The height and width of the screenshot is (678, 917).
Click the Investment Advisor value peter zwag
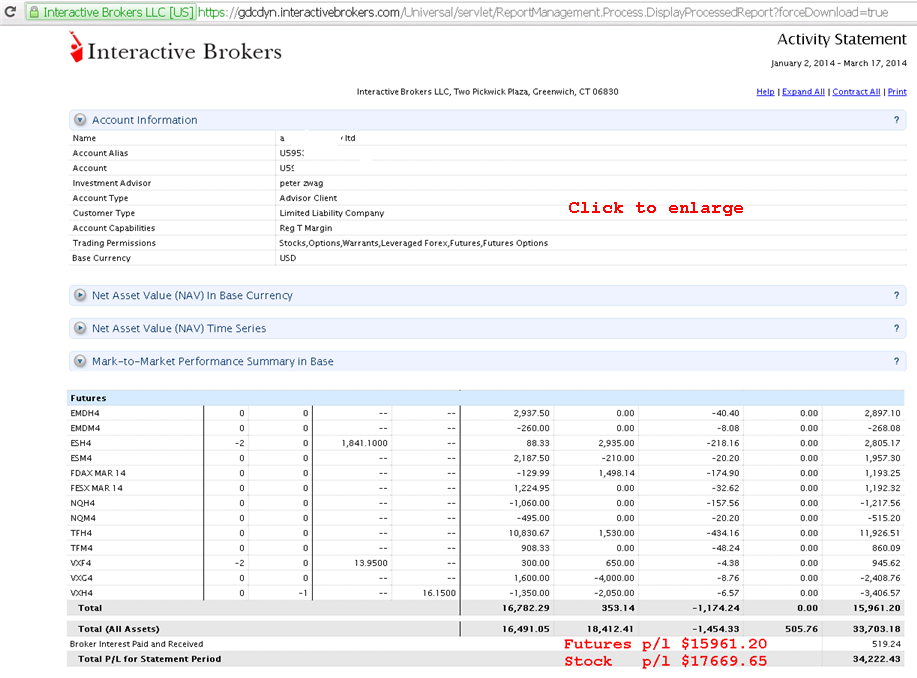tap(301, 183)
